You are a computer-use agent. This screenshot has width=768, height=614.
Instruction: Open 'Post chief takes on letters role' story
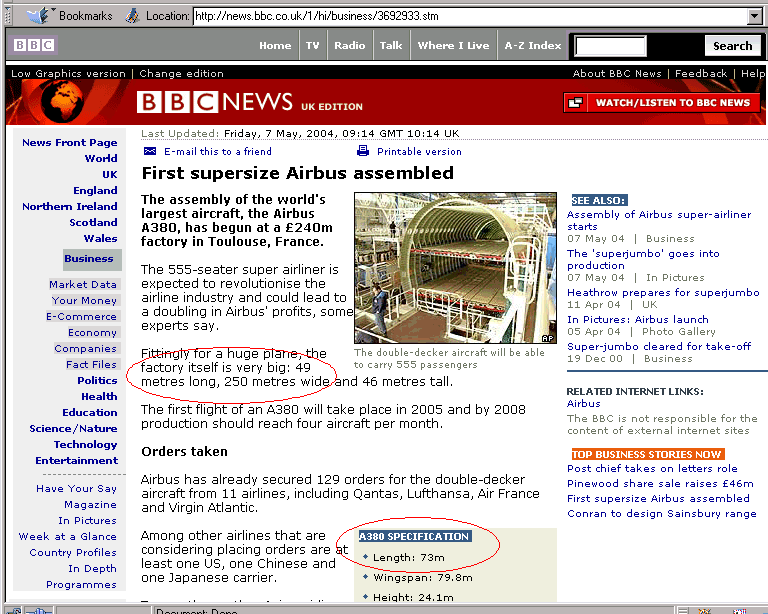click(x=652, y=469)
